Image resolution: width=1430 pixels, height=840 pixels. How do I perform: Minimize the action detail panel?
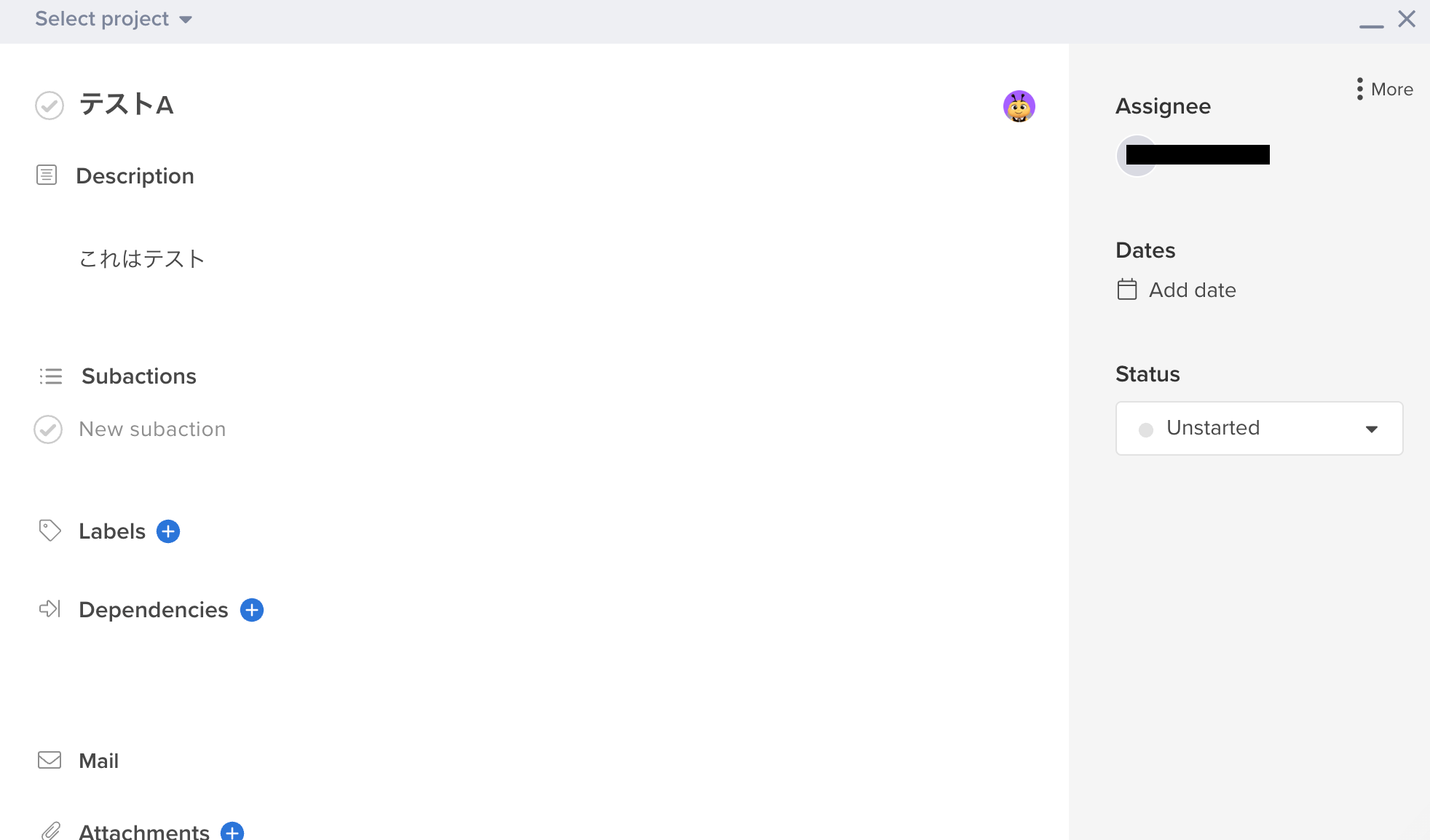(x=1371, y=24)
